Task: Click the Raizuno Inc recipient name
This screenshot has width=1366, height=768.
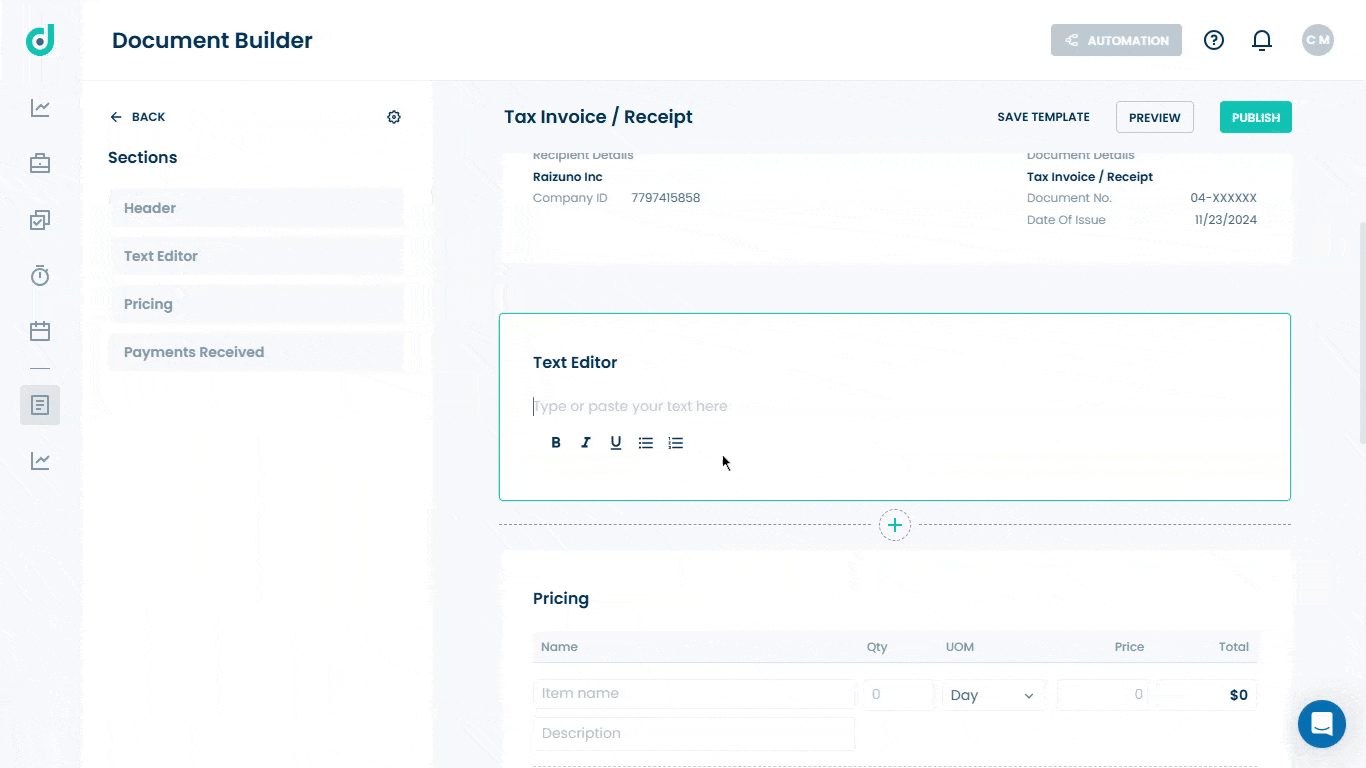Action: tap(568, 177)
